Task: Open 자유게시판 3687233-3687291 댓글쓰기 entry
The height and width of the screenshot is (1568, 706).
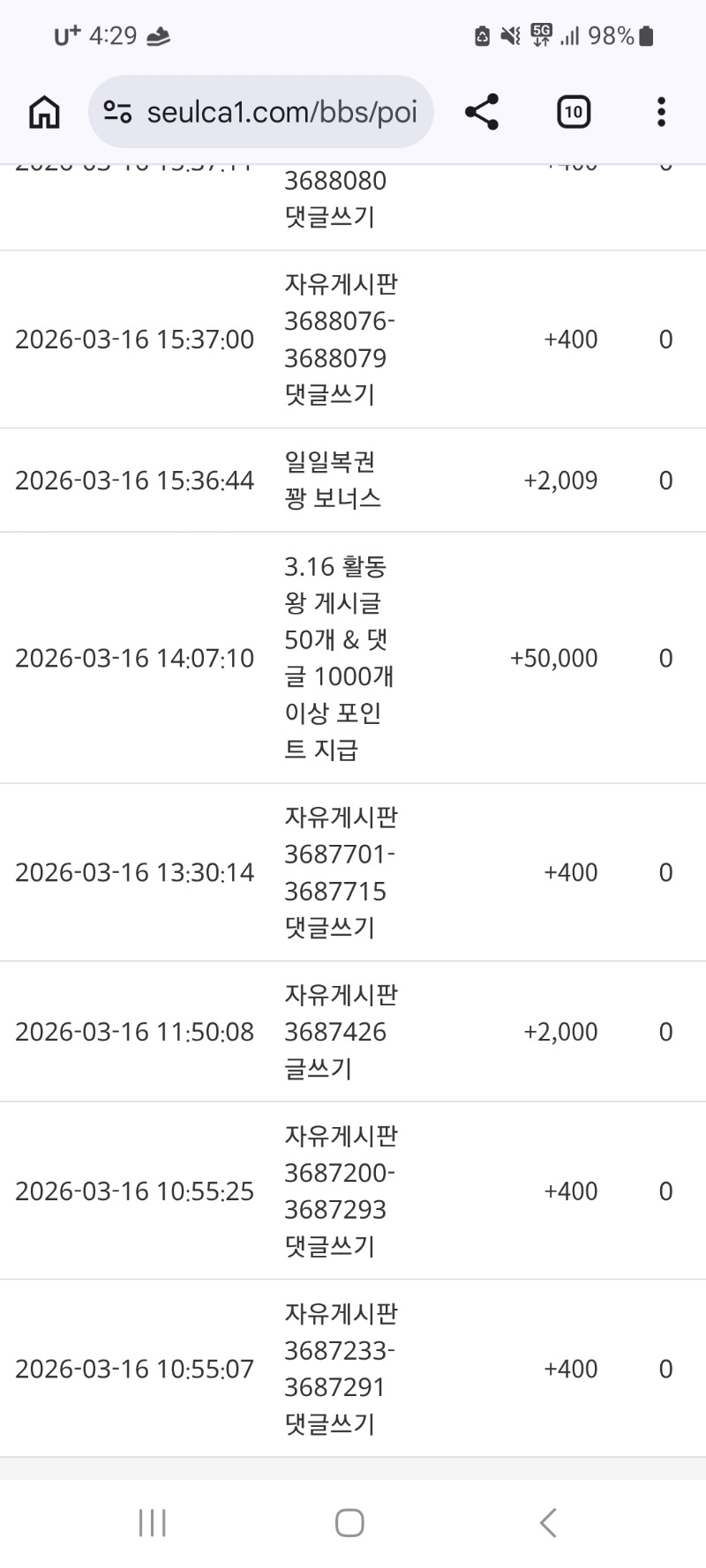Action: click(x=341, y=1369)
